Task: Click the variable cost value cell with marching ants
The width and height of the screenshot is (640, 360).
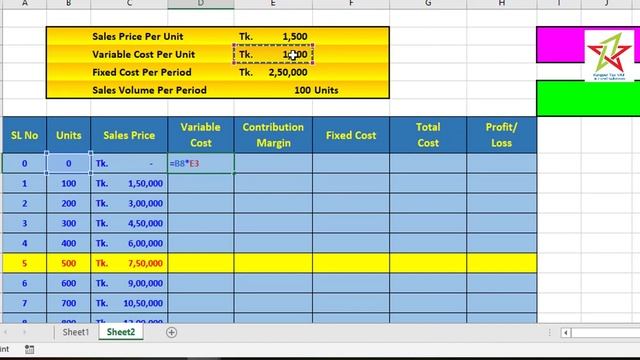Action: click(273, 54)
